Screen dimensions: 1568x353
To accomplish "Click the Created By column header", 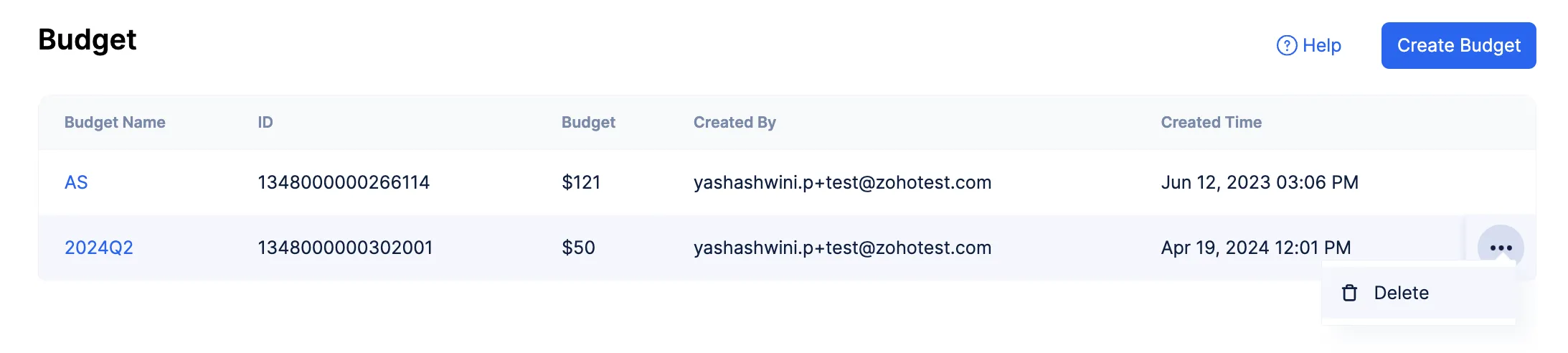I will pyautogui.click(x=735, y=122).
